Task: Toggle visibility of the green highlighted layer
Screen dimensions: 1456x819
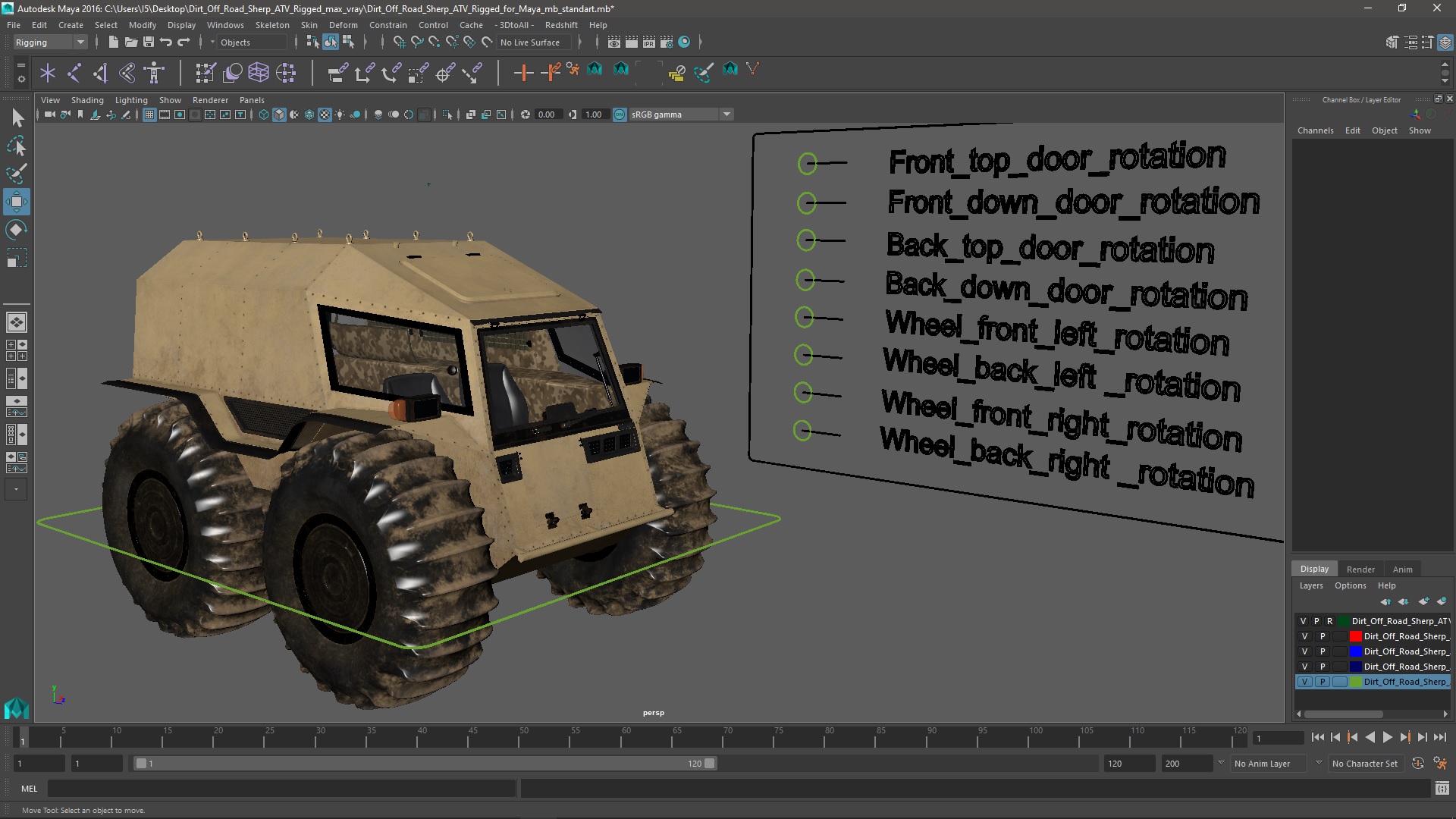Action: (1304, 682)
